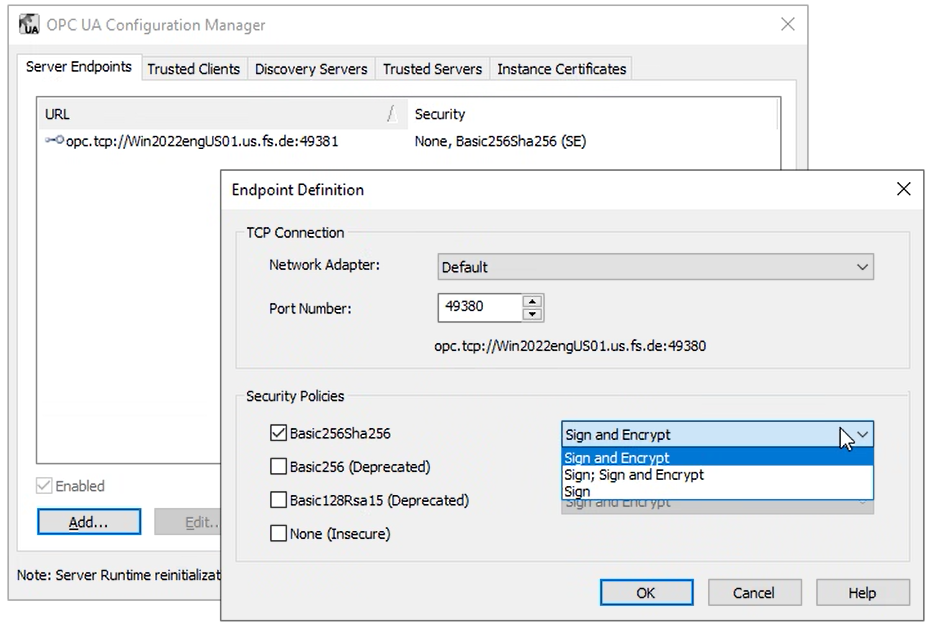Click inside the Port Number field

(479, 307)
